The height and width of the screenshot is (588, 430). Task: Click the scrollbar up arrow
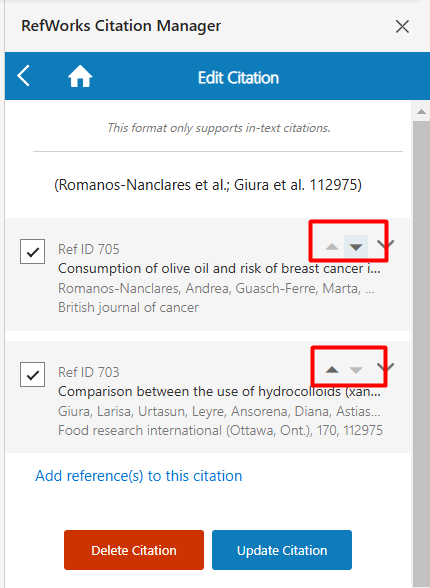click(421, 111)
